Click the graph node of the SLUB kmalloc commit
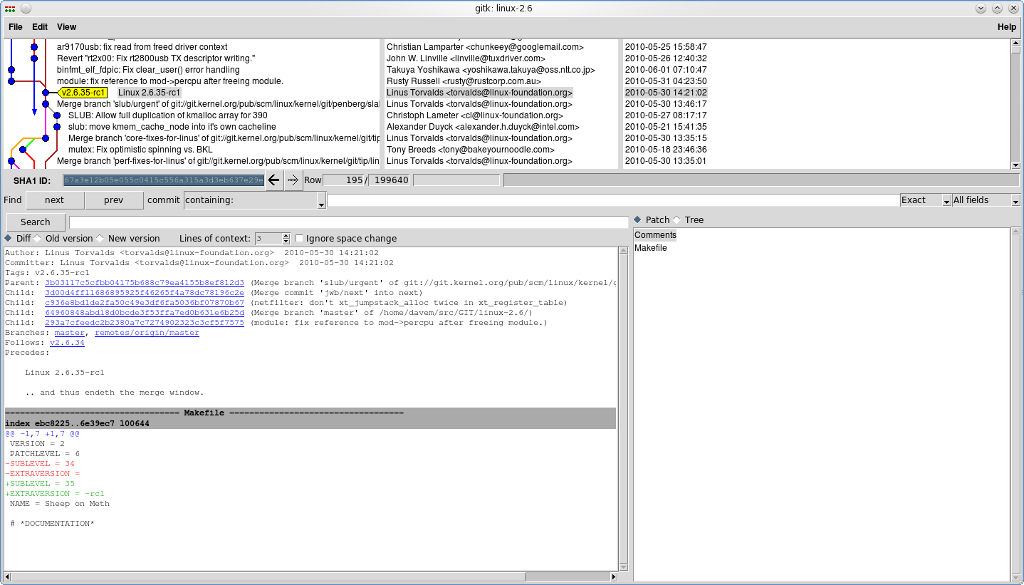This screenshot has height=585, width=1024. click(58, 116)
